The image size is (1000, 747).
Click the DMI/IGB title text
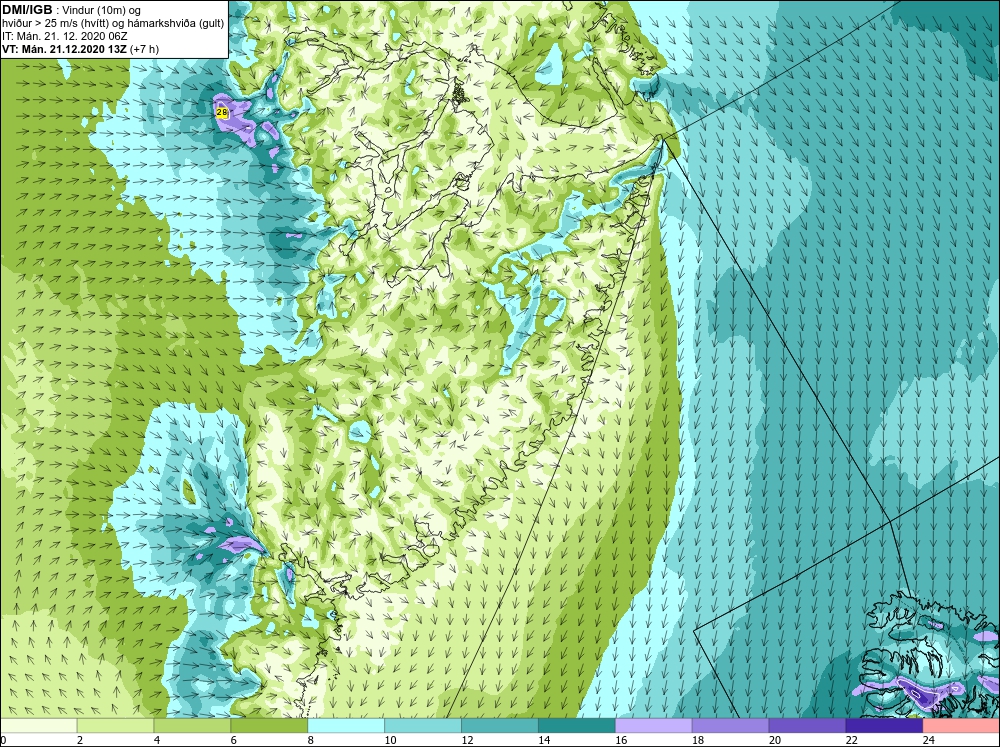click(27, 10)
